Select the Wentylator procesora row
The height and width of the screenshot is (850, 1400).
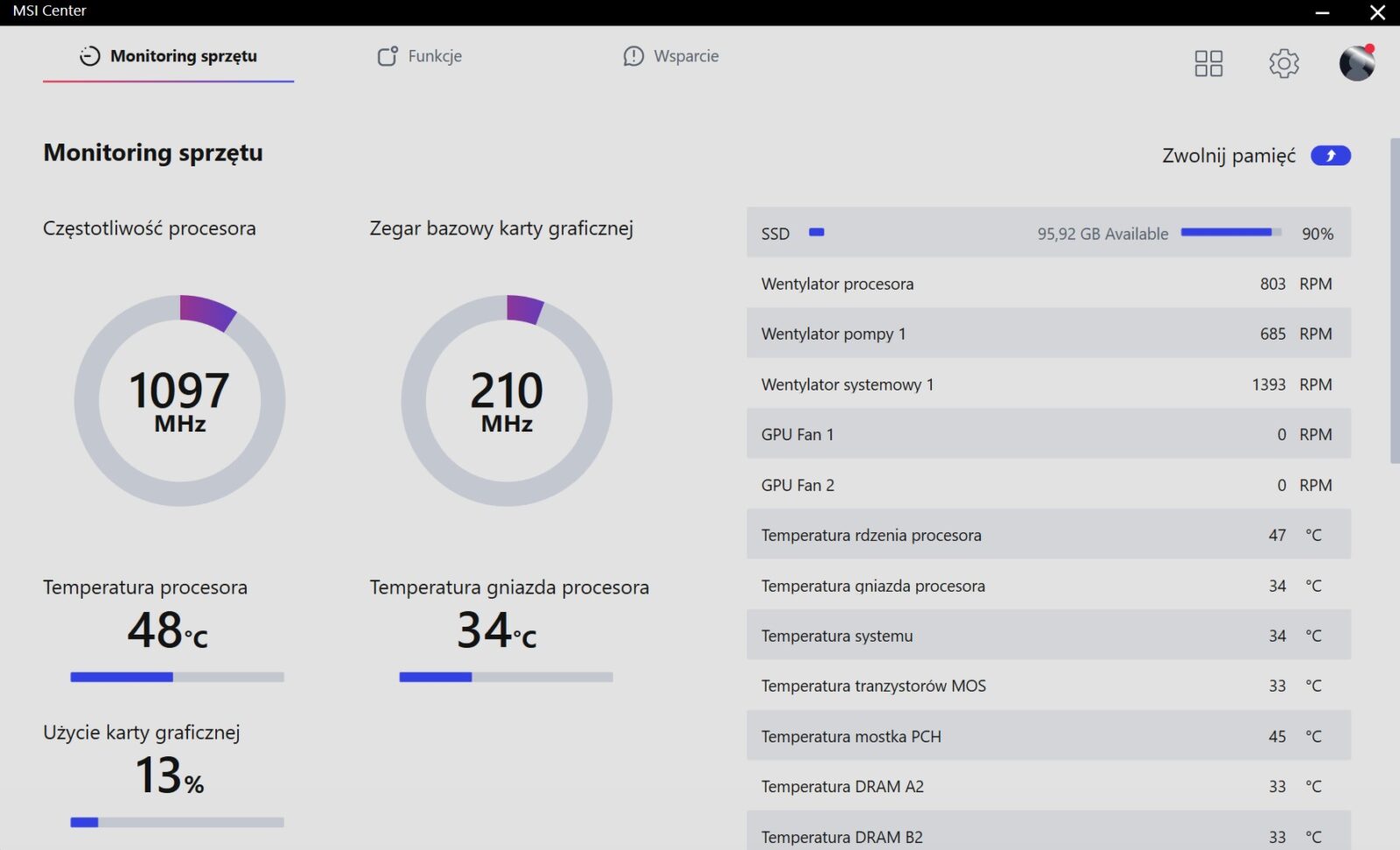[1048, 284]
